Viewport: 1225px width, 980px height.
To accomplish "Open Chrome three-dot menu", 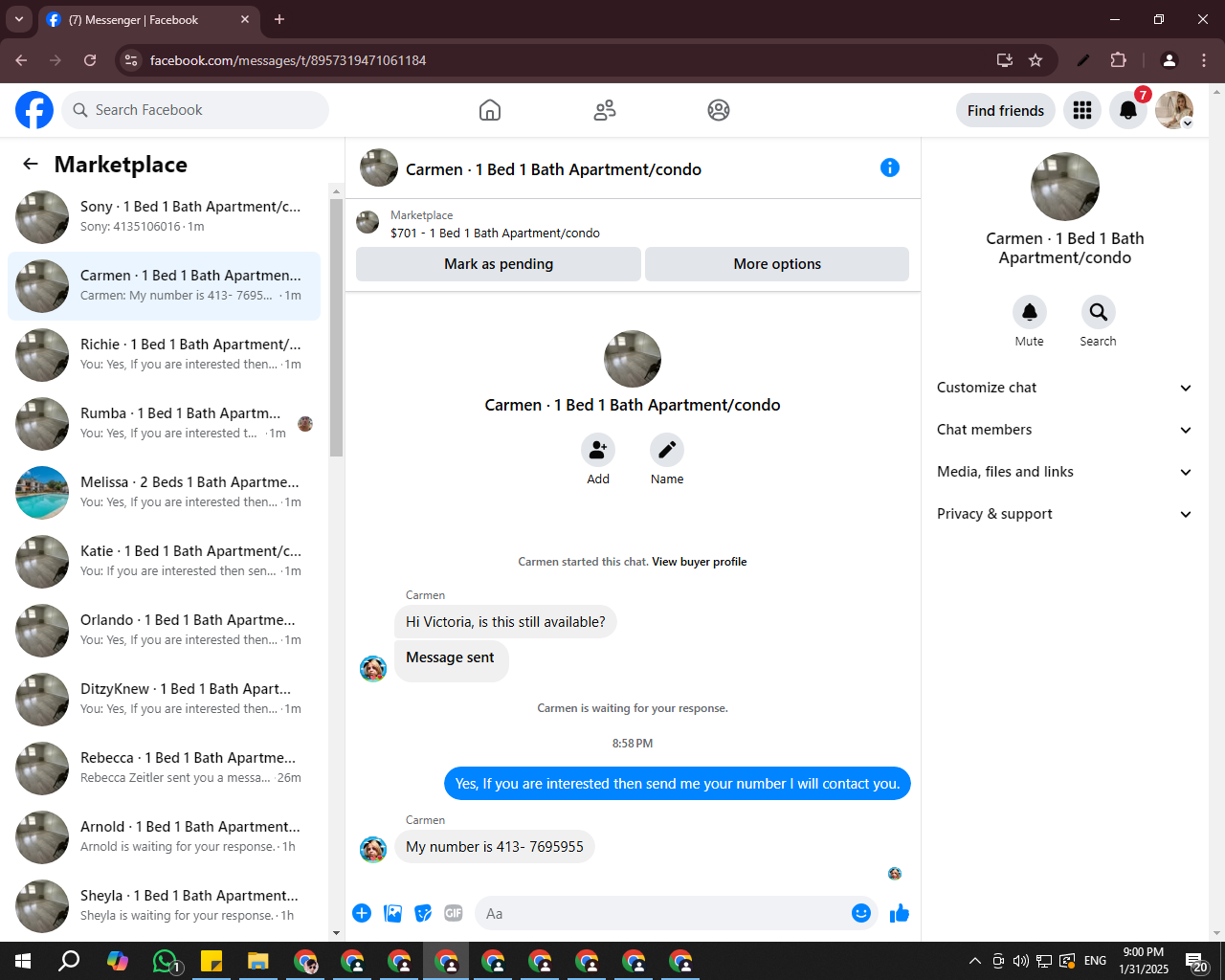I will coord(1204,60).
